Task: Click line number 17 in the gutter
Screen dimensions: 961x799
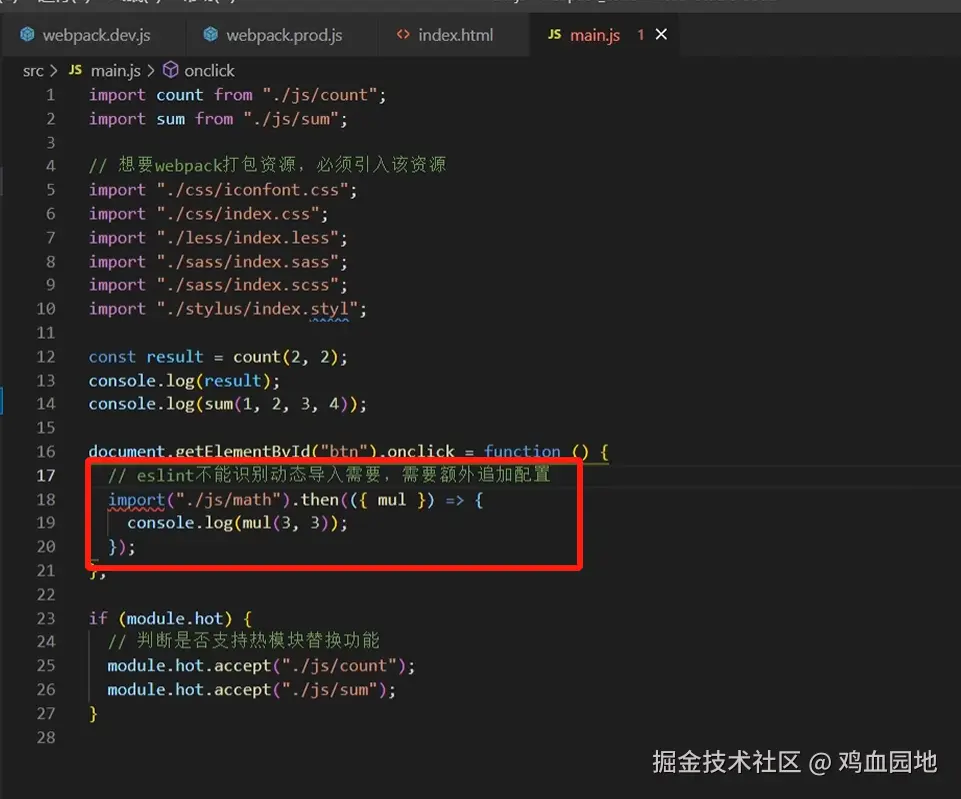Action: [46, 475]
